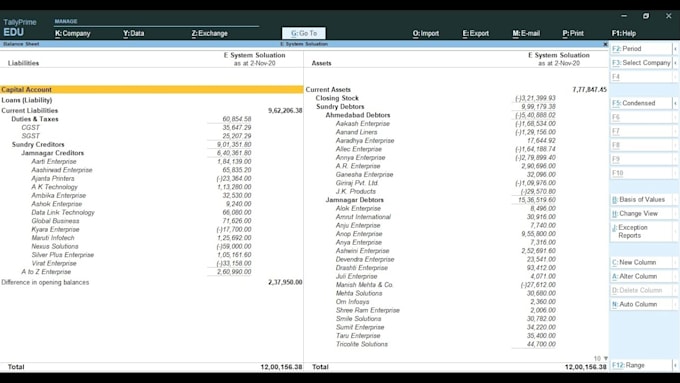Screen dimensions: 680x383
Task: Select Current Liabilities group
Action: pos(29,111)
